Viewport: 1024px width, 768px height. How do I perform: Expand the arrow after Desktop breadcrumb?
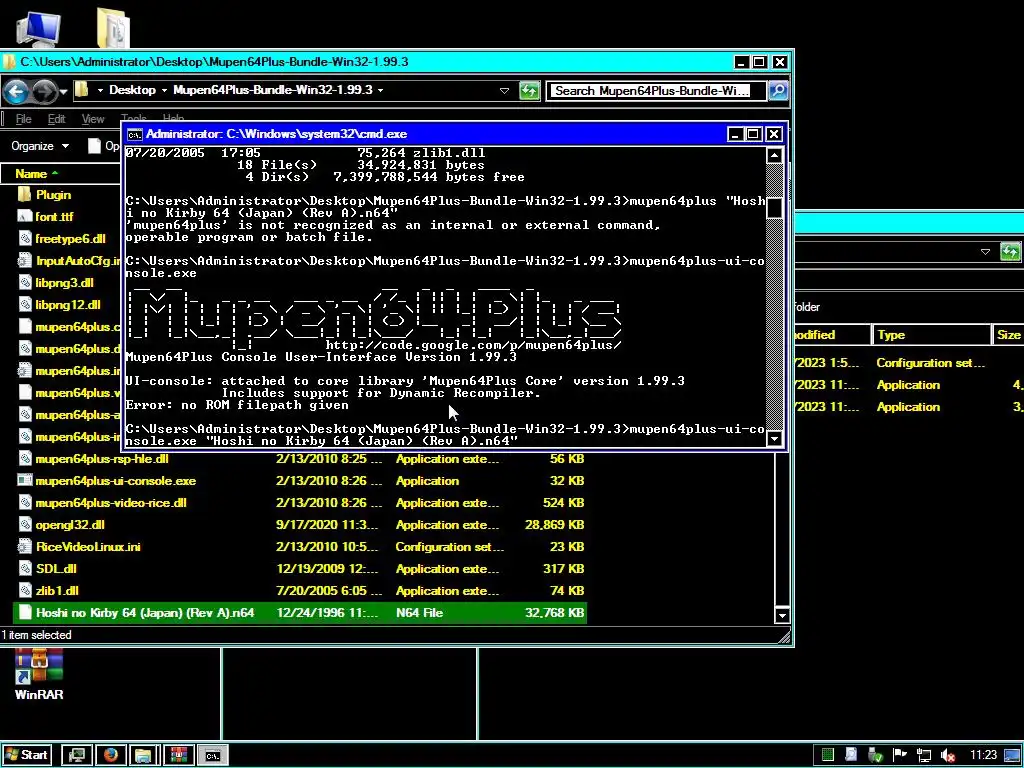pyautogui.click(x=165, y=90)
